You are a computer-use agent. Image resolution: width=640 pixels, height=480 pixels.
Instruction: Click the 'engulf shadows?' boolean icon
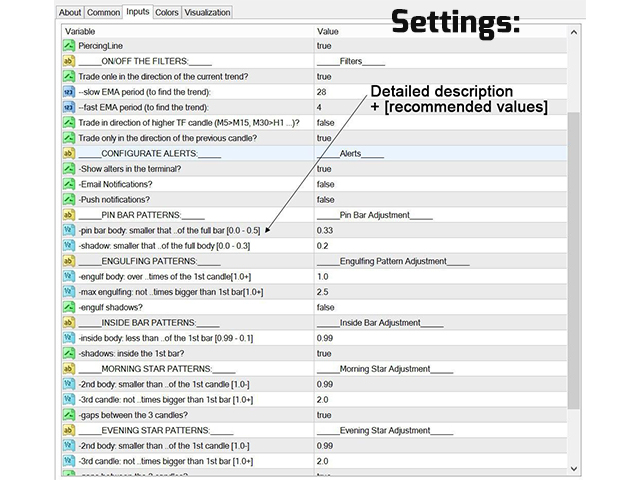(69, 307)
